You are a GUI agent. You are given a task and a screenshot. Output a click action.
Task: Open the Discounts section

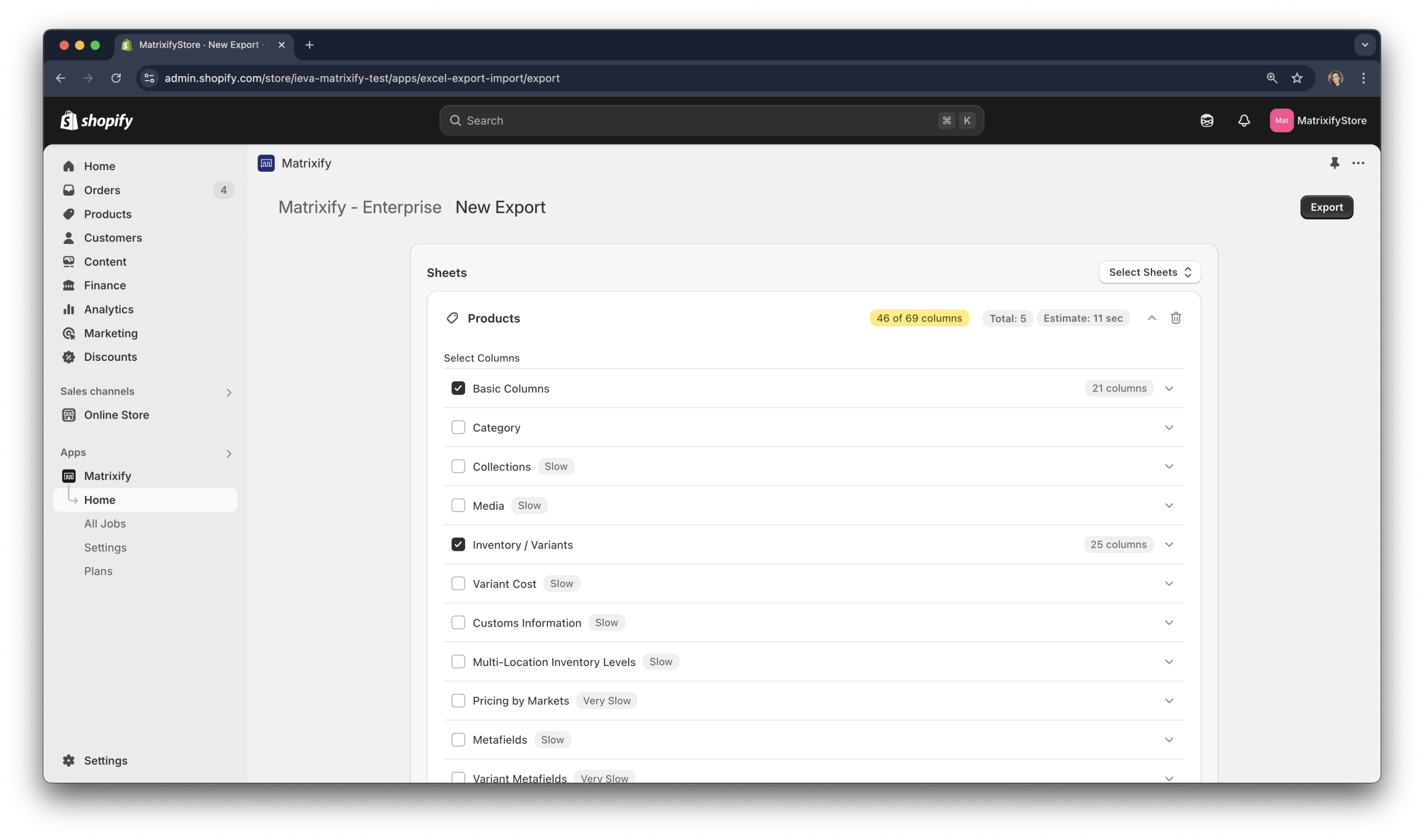click(x=110, y=356)
